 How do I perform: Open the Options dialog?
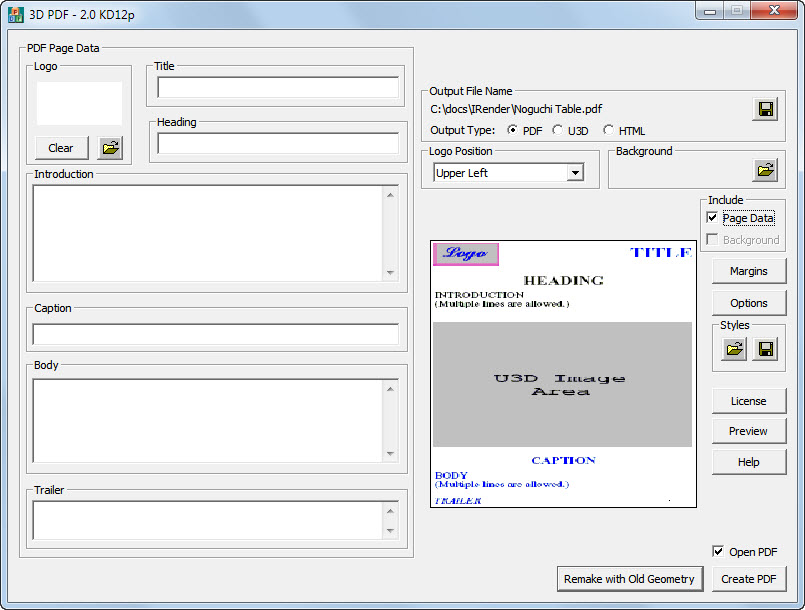(x=749, y=302)
